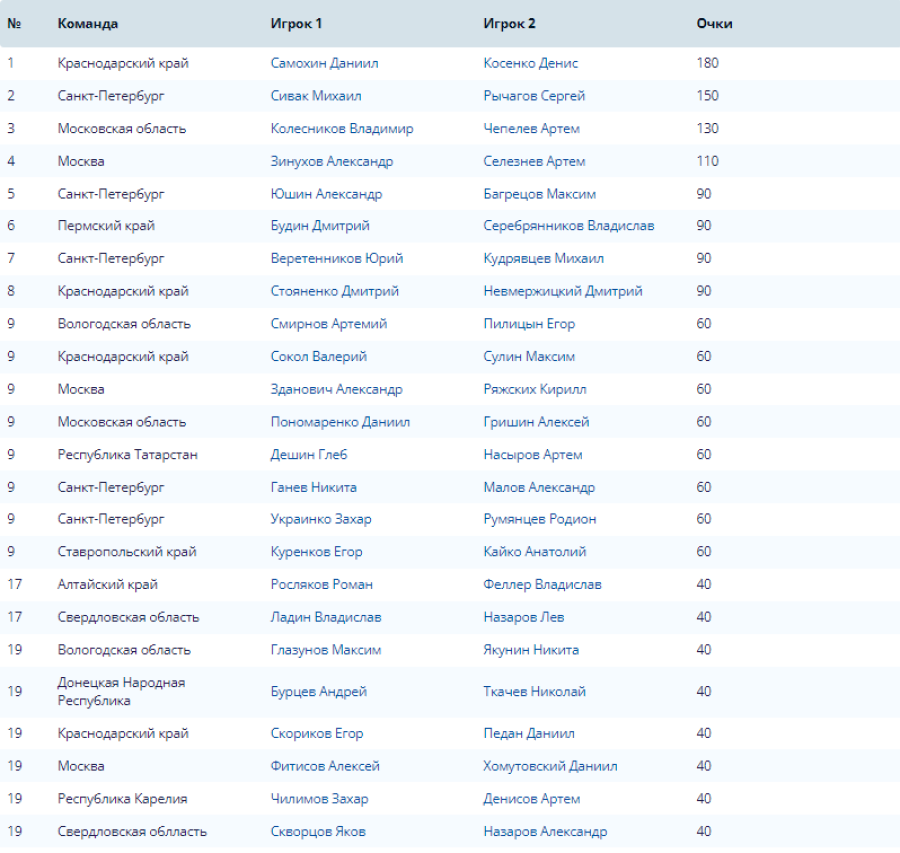
Task: Open Зинухов Александр profile link
Action: pyautogui.click(x=331, y=161)
